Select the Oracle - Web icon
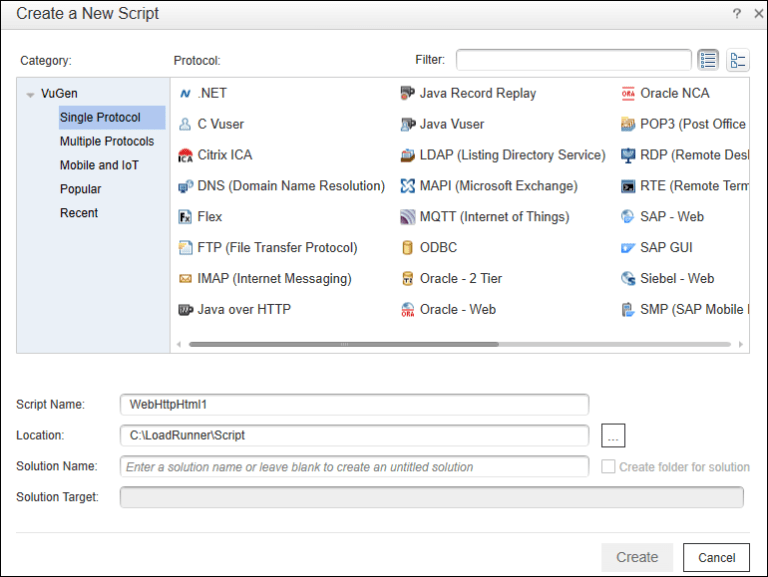The image size is (768, 577). coord(408,310)
